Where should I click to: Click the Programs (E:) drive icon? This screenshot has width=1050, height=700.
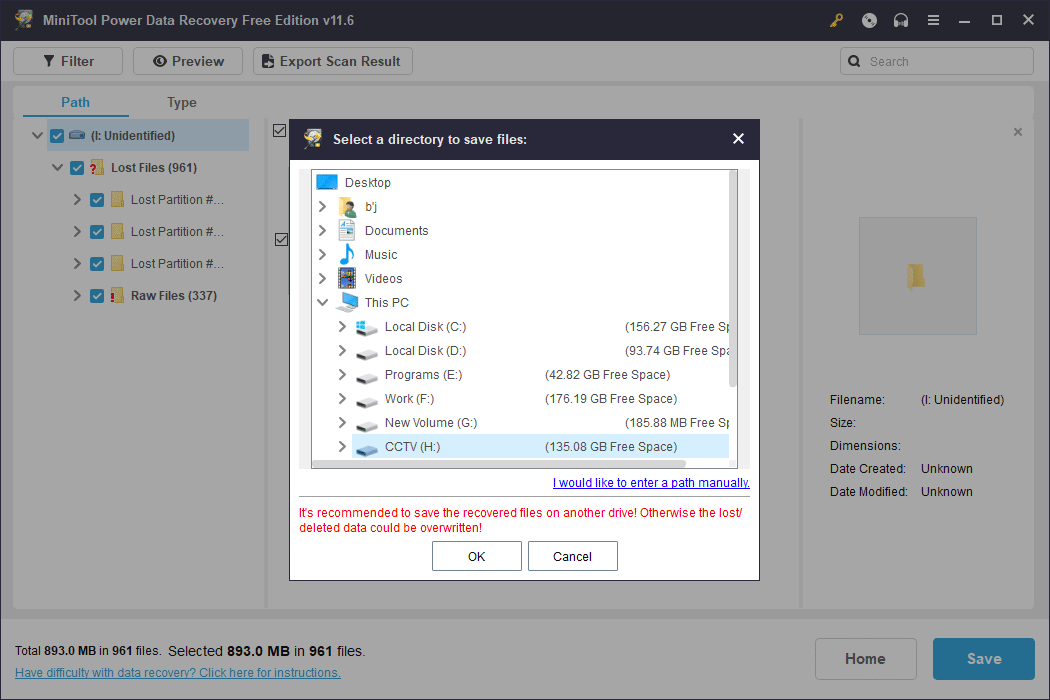366,376
